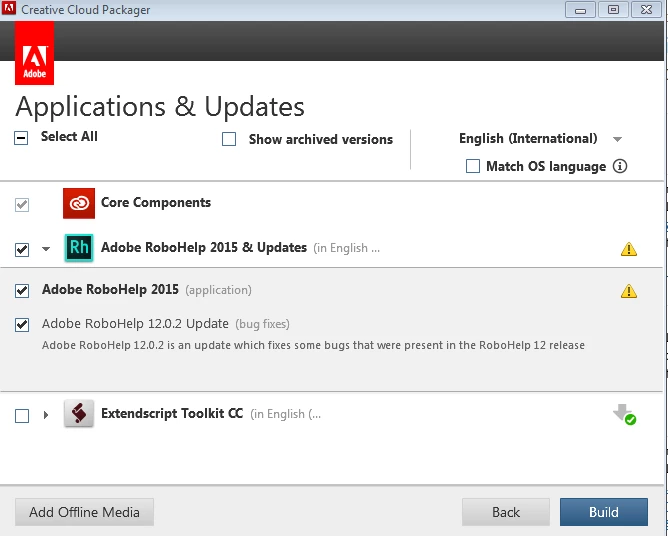Click the 12.0.2 update description text
Screen dimensions: 668x536
313,345
